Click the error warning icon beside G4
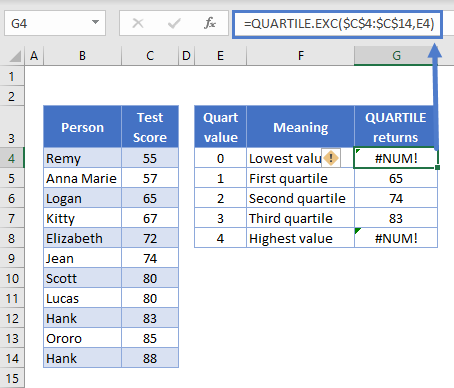 tap(331, 158)
